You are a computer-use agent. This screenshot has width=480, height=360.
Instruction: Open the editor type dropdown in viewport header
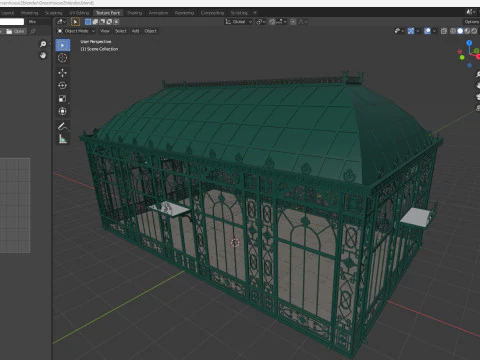point(61,22)
